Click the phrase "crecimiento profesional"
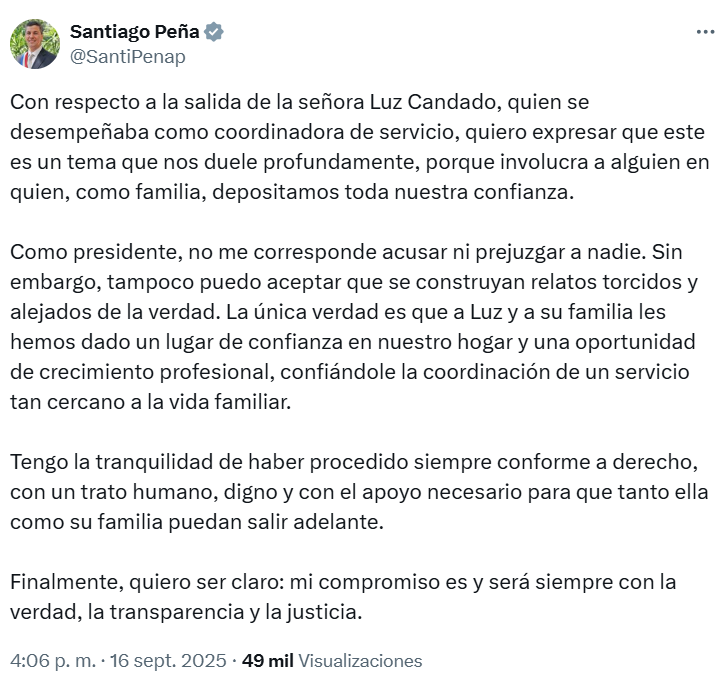This screenshot has width=726, height=682. [146, 372]
